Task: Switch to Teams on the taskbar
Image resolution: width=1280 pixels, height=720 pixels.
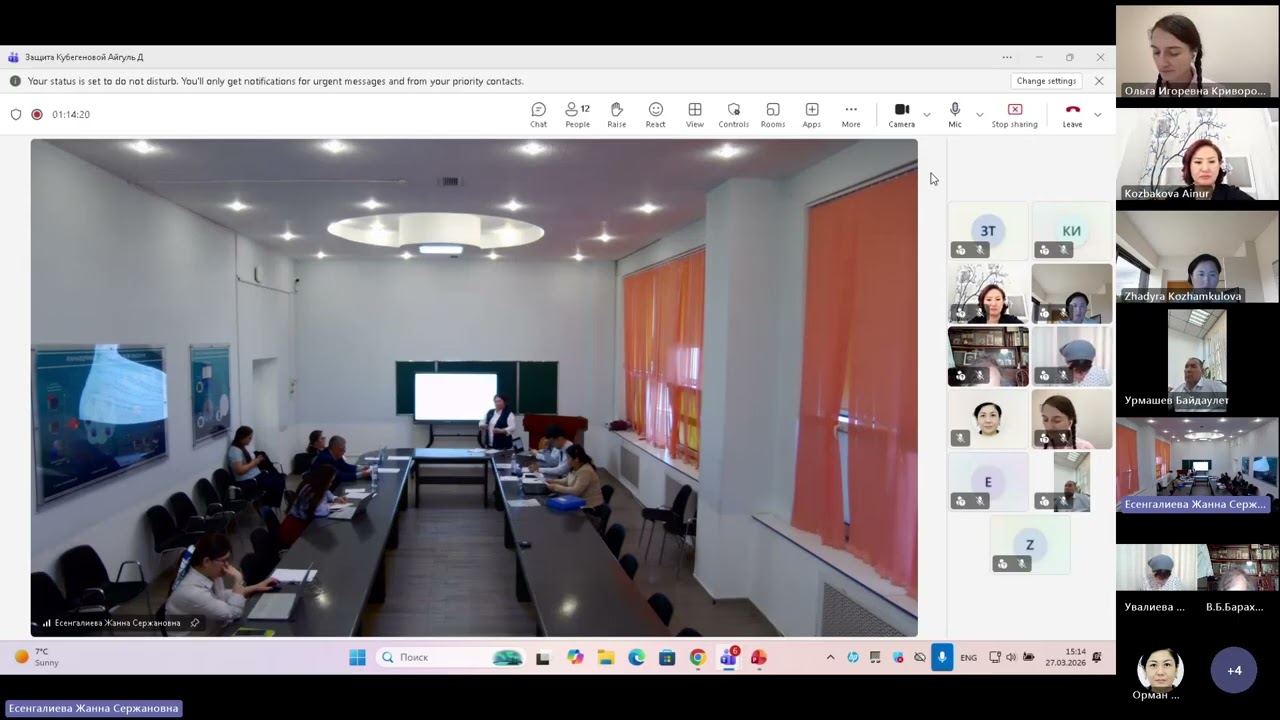Action: click(x=729, y=657)
